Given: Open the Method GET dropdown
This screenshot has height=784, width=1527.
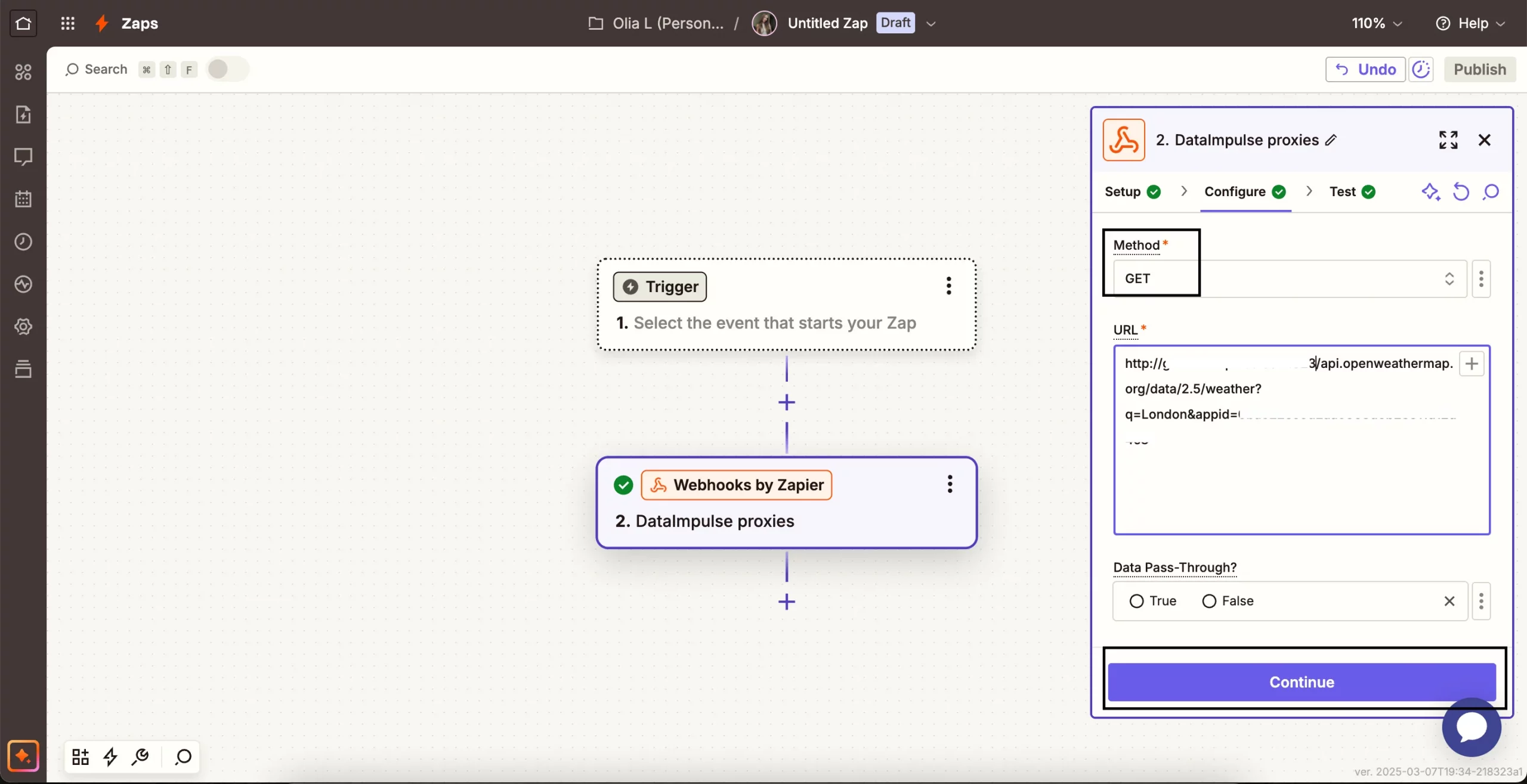Looking at the screenshot, I should point(1290,279).
